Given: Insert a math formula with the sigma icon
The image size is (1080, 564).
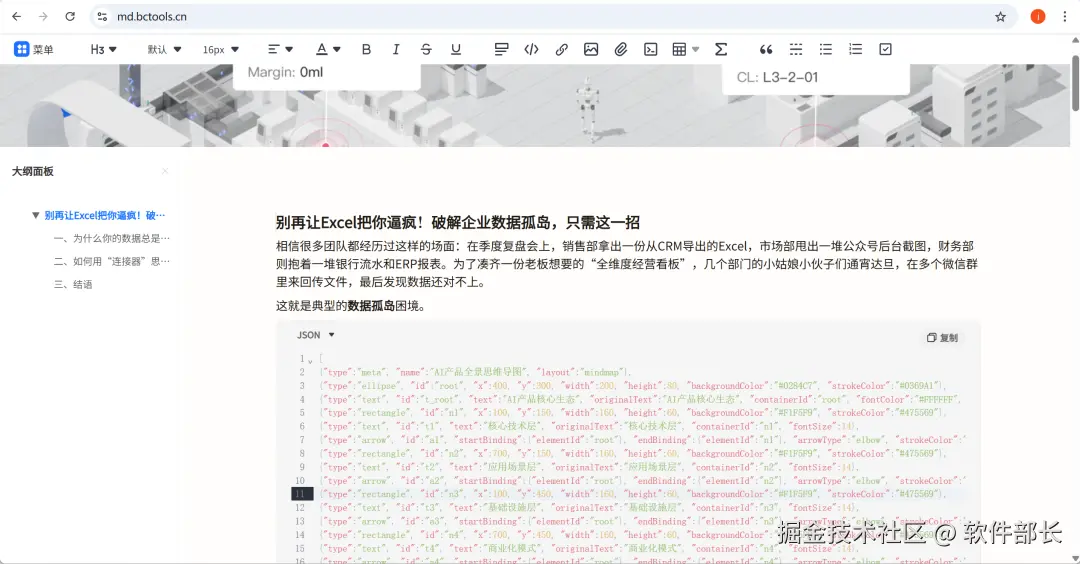Looking at the screenshot, I should tap(720, 49).
